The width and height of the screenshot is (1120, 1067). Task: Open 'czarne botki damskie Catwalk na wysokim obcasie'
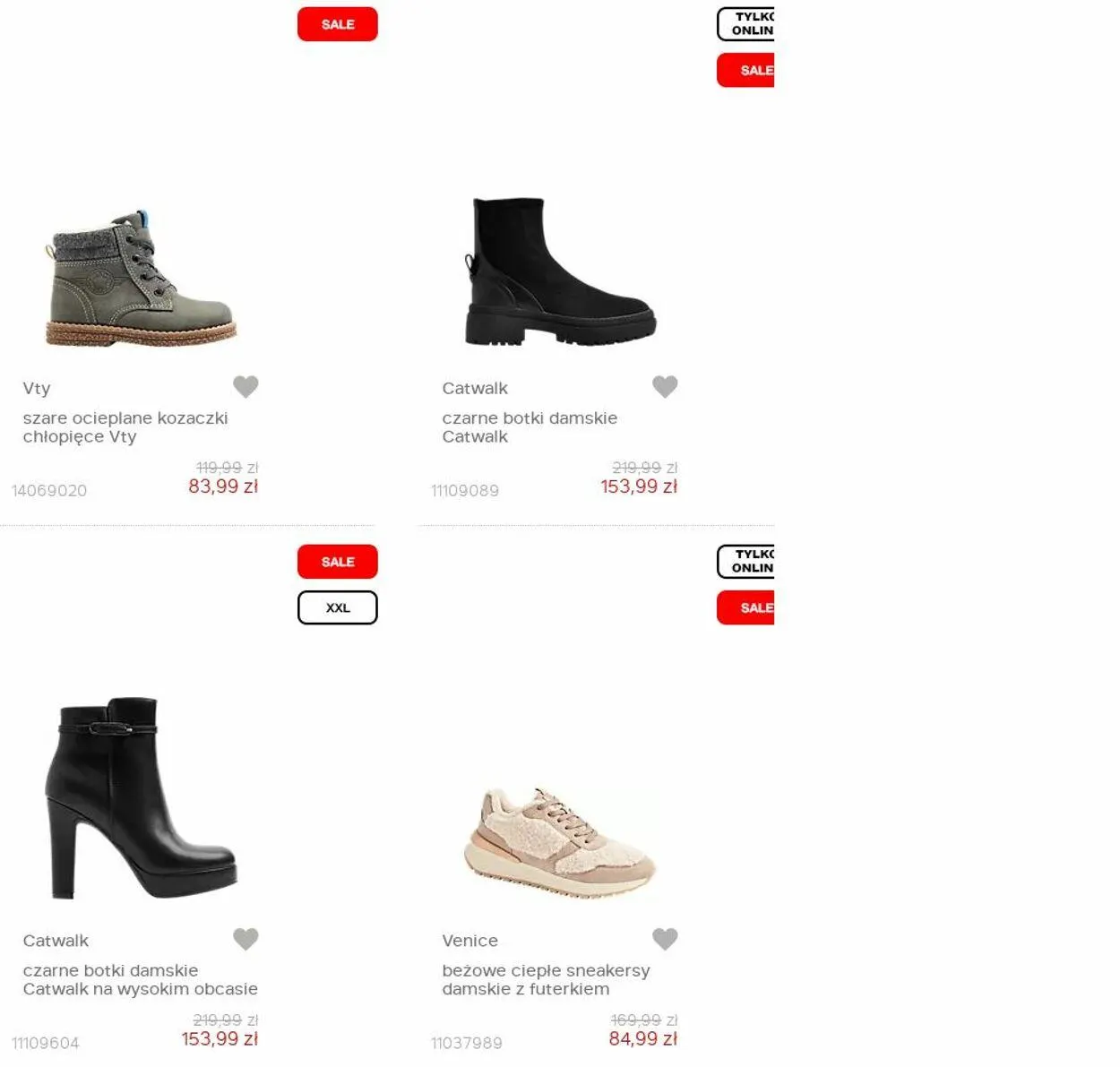pyautogui.click(x=141, y=980)
